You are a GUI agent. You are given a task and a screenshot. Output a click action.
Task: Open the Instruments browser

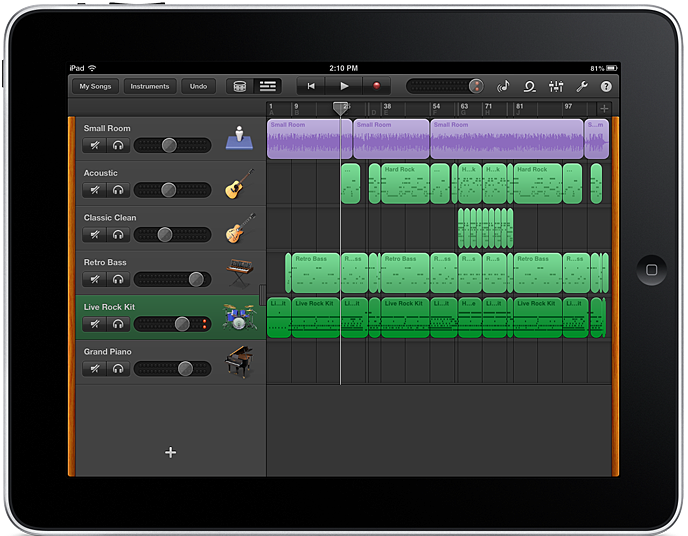150,86
